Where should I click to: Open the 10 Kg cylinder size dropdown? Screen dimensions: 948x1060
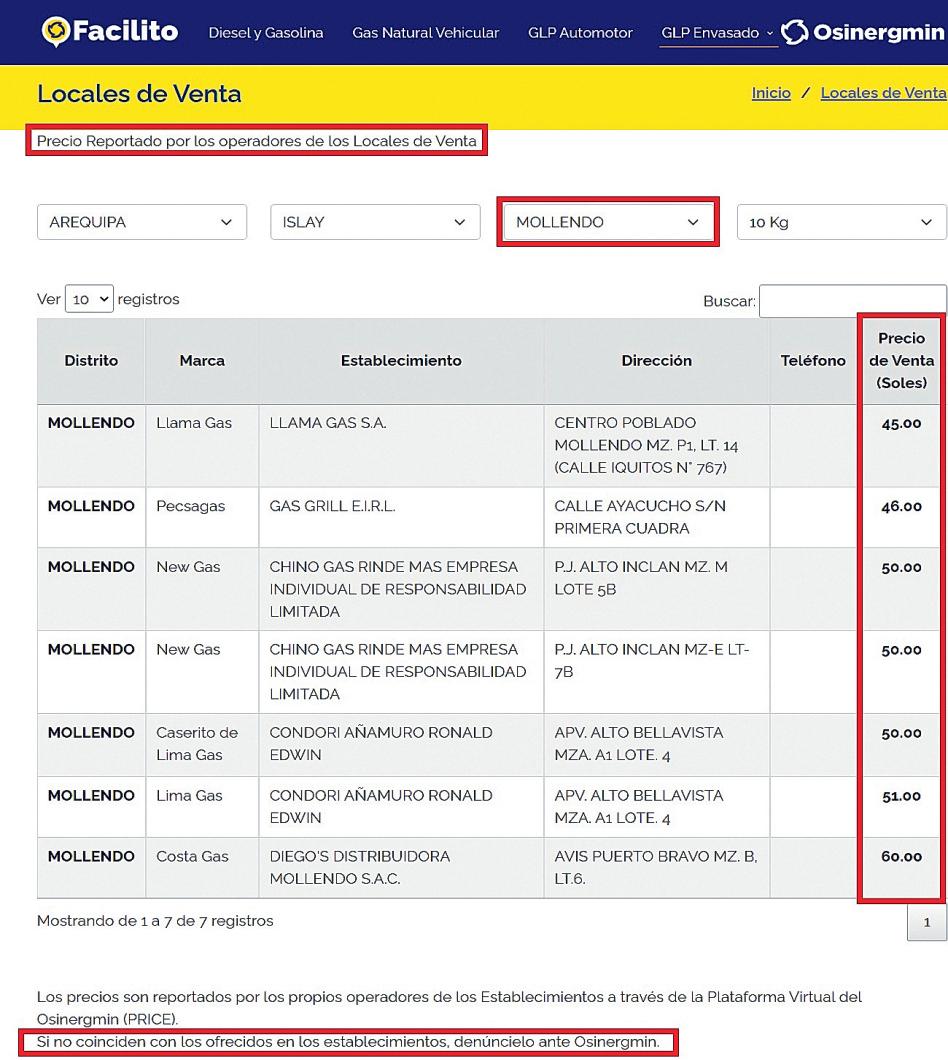tap(841, 222)
